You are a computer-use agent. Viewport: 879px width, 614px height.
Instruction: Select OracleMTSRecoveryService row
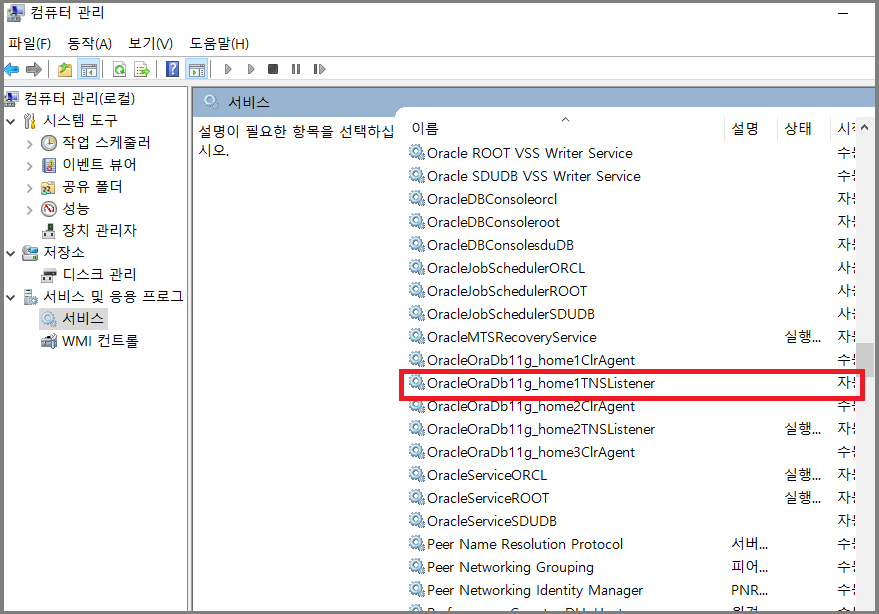[631, 337]
